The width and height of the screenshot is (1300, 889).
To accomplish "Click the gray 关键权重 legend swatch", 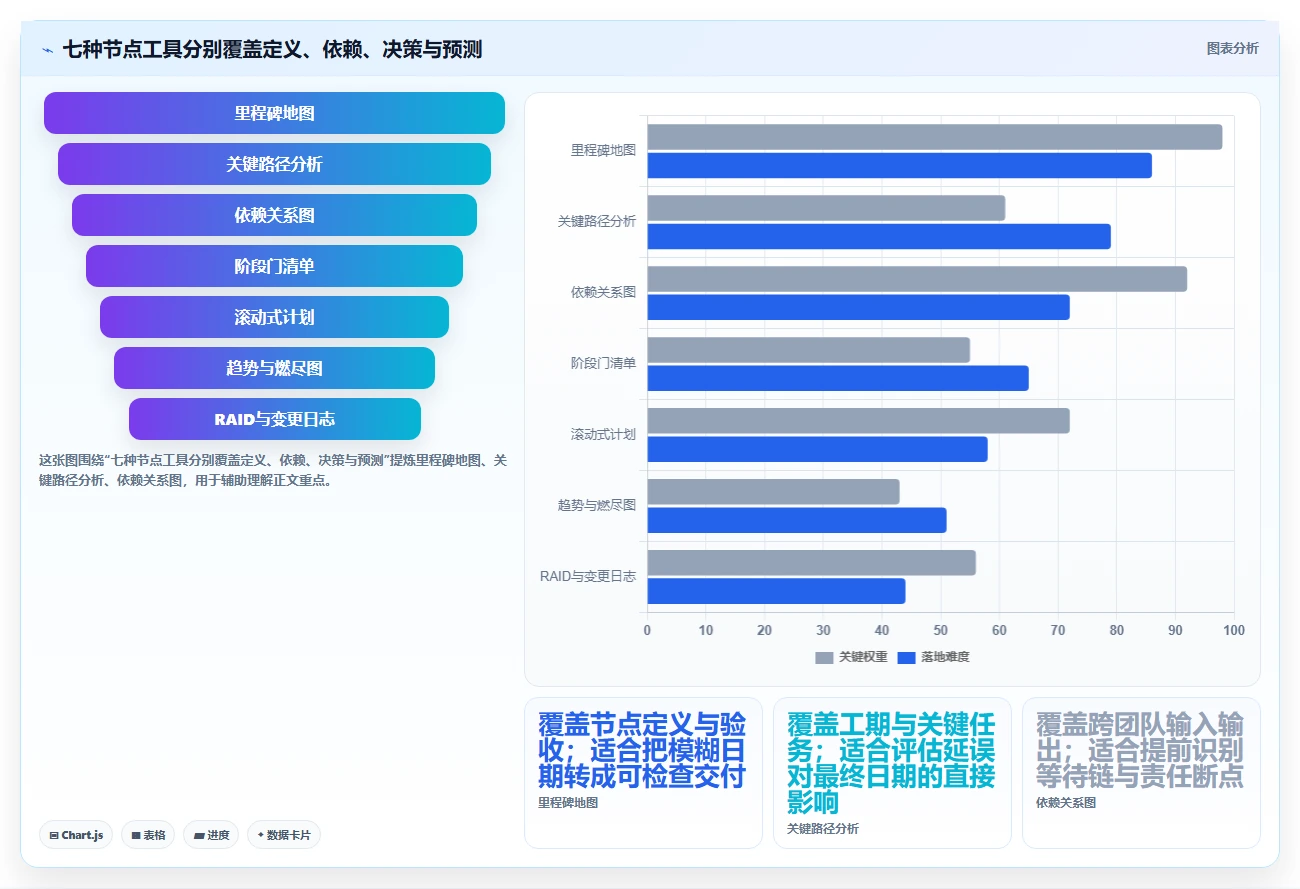I will (824, 657).
